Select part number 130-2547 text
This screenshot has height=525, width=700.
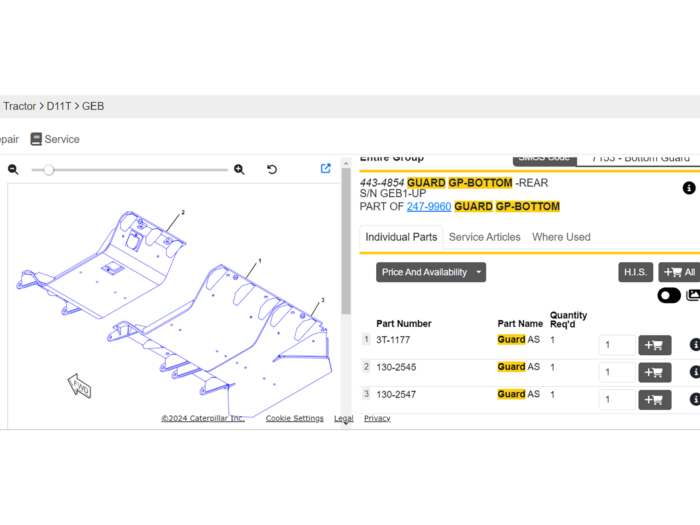tap(396, 395)
